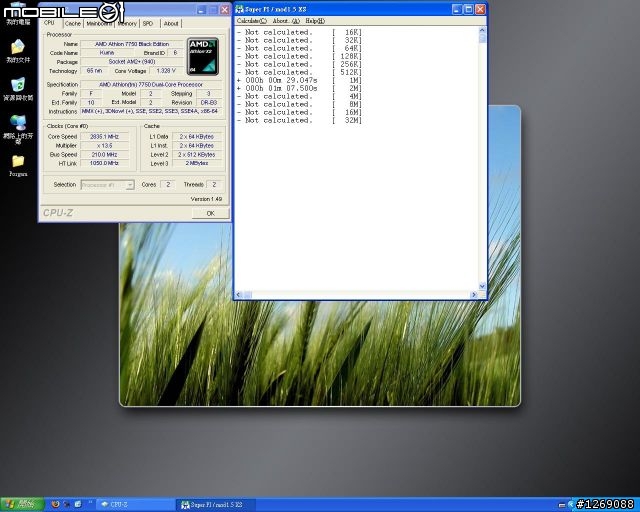
Task: Click the Technology value 65 nm
Action: tap(94, 71)
